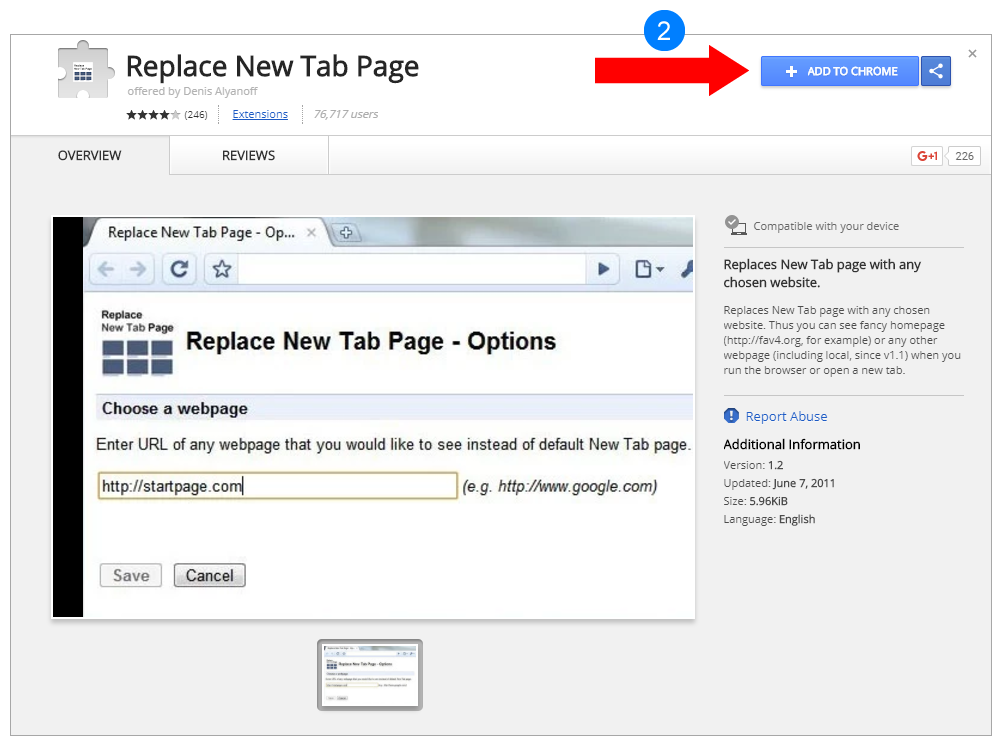The image size is (1002, 746).
Task: Open the Extensions category link
Action: [x=260, y=115]
